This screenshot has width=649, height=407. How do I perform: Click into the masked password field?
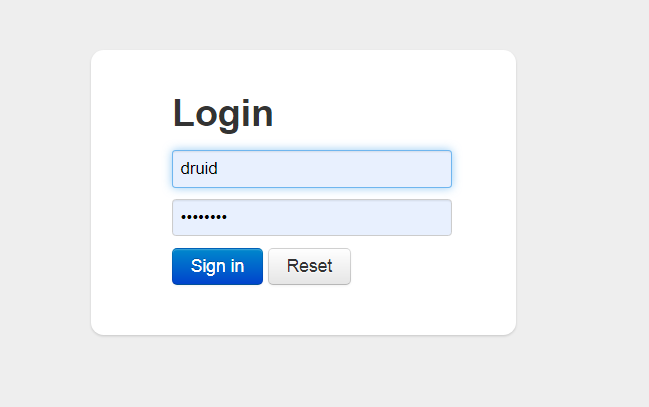pos(311,218)
